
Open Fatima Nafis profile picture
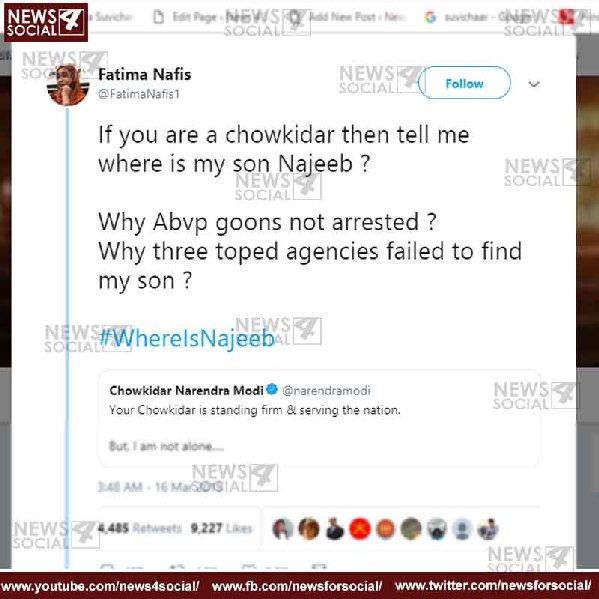[68, 85]
